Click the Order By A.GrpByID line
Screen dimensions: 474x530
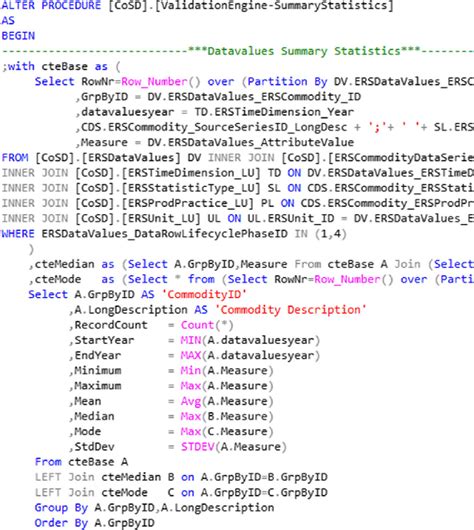pos(95,523)
